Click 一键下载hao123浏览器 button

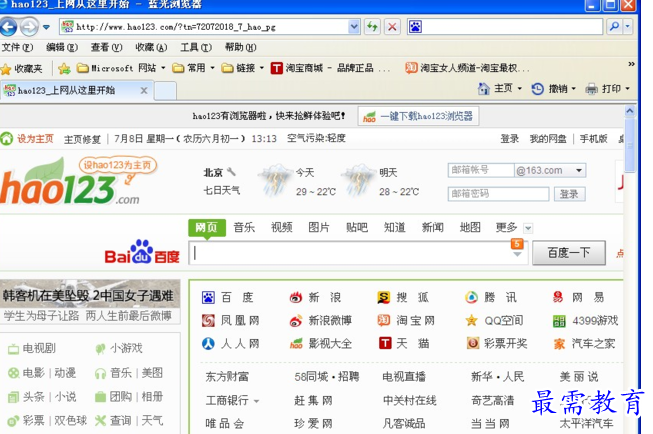pyautogui.click(x=418, y=116)
